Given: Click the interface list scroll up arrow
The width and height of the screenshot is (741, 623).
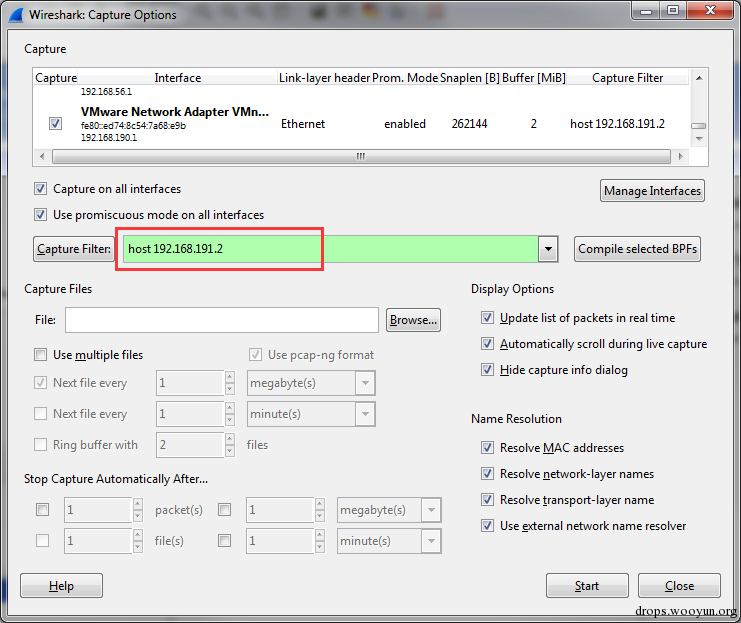Looking at the screenshot, I should [x=699, y=78].
